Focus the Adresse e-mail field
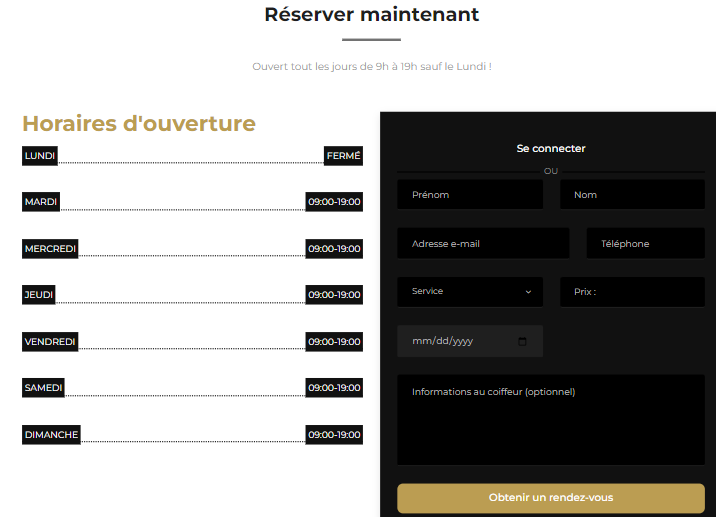 tap(483, 243)
